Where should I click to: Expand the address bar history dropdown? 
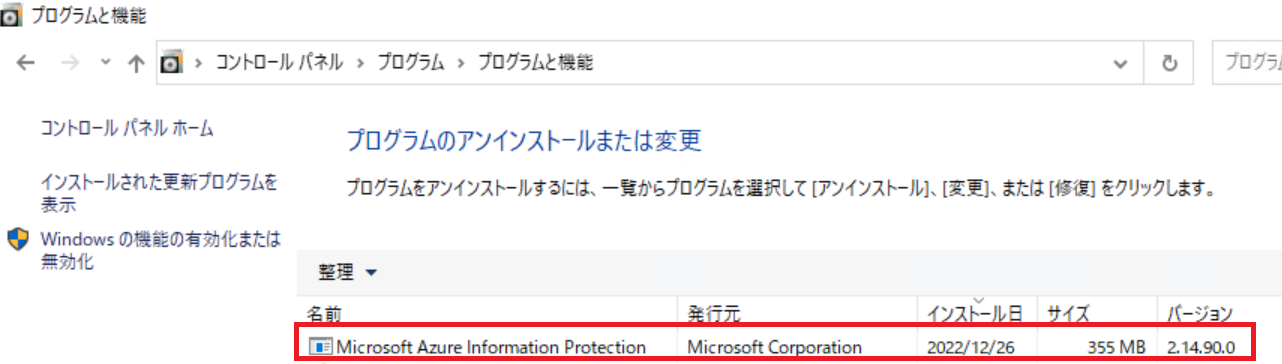pyautogui.click(x=1121, y=63)
